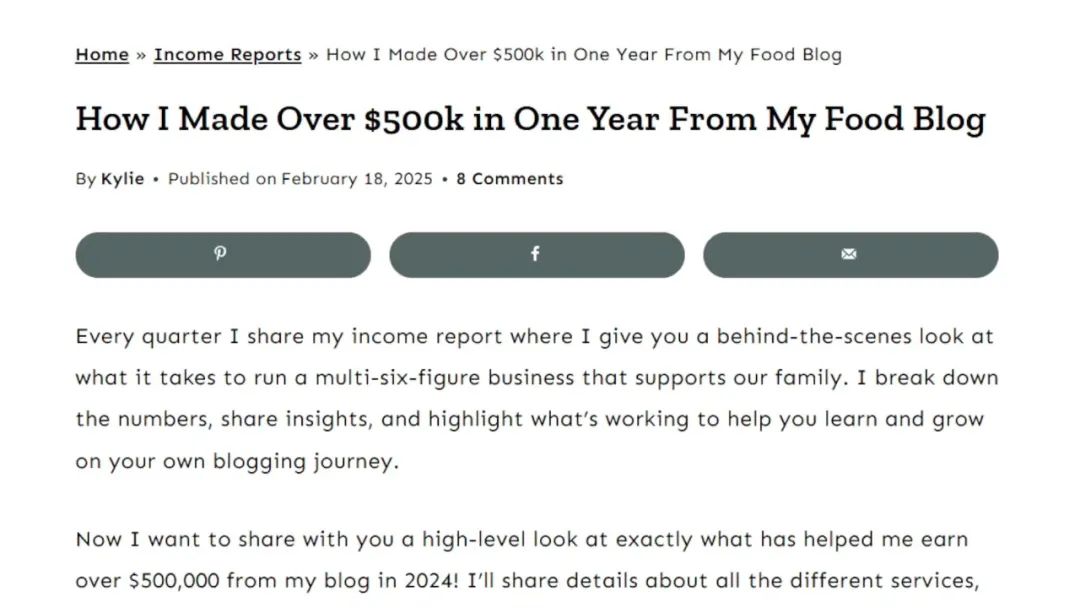
Task: Click the "By" label before author name
Action: [85, 179]
